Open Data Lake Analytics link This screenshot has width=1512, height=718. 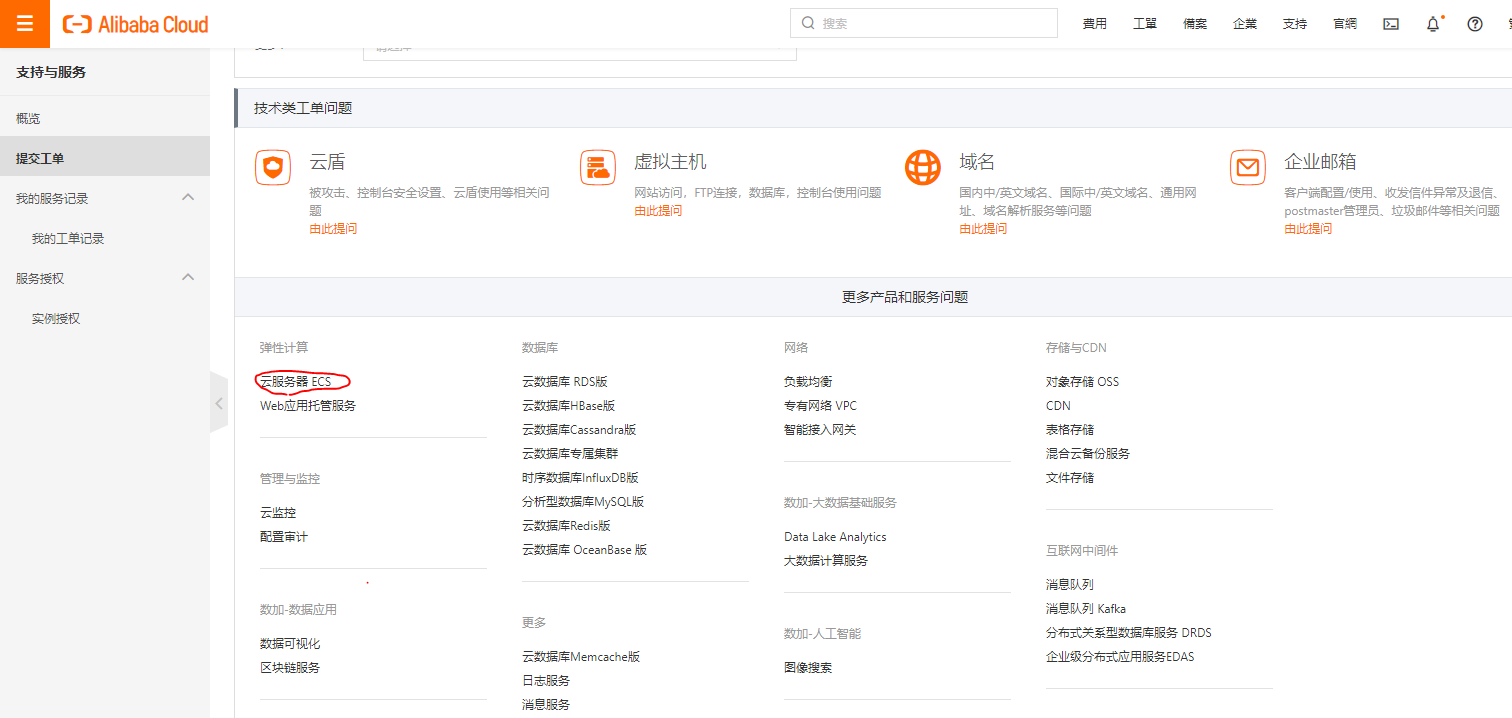pyautogui.click(x=835, y=537)
